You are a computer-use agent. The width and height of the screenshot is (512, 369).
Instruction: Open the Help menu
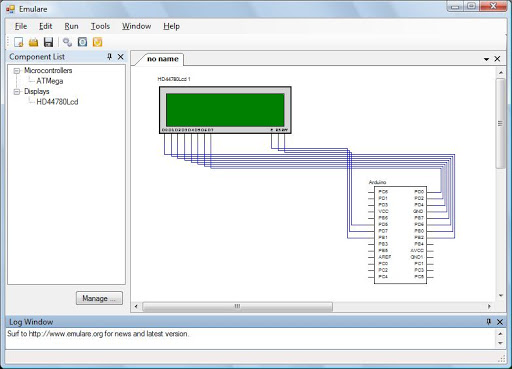click(x=171, y=26)
